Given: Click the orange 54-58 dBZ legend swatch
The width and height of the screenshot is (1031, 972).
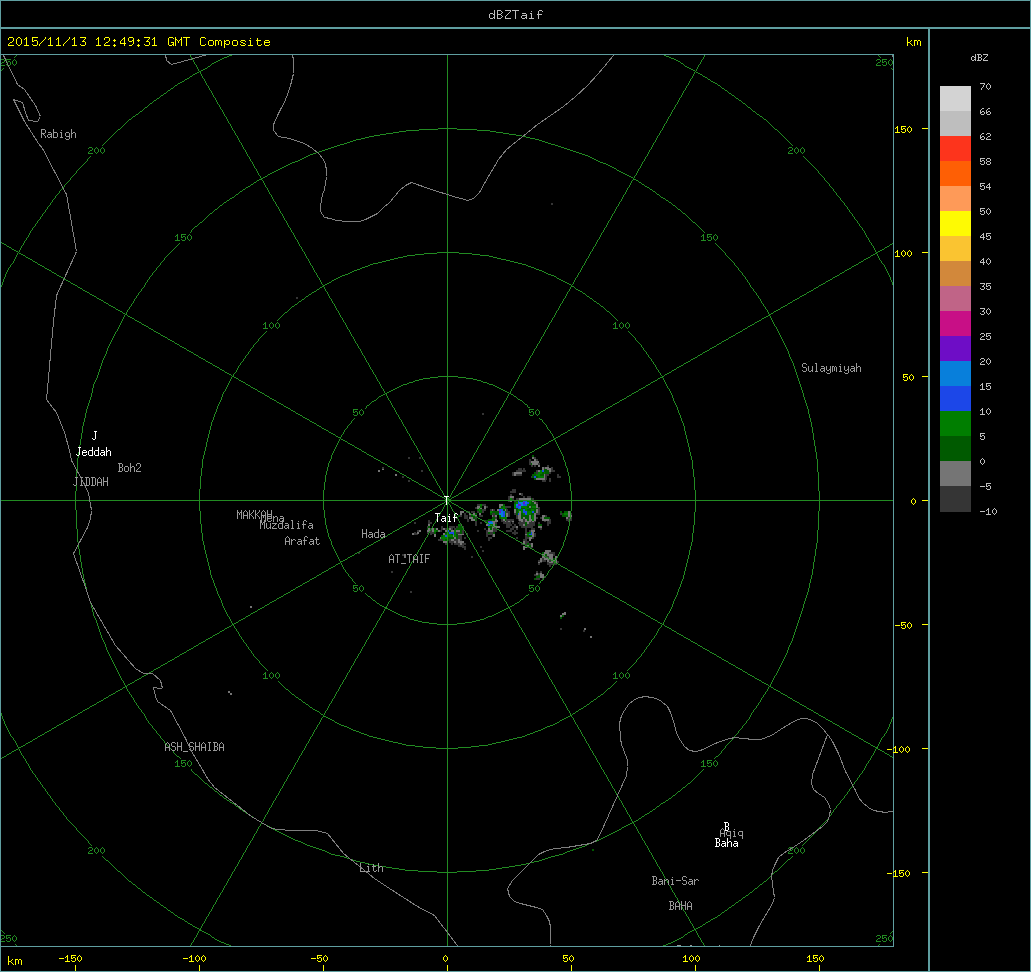Looking at the screenshot, I should tap(955, 174).
